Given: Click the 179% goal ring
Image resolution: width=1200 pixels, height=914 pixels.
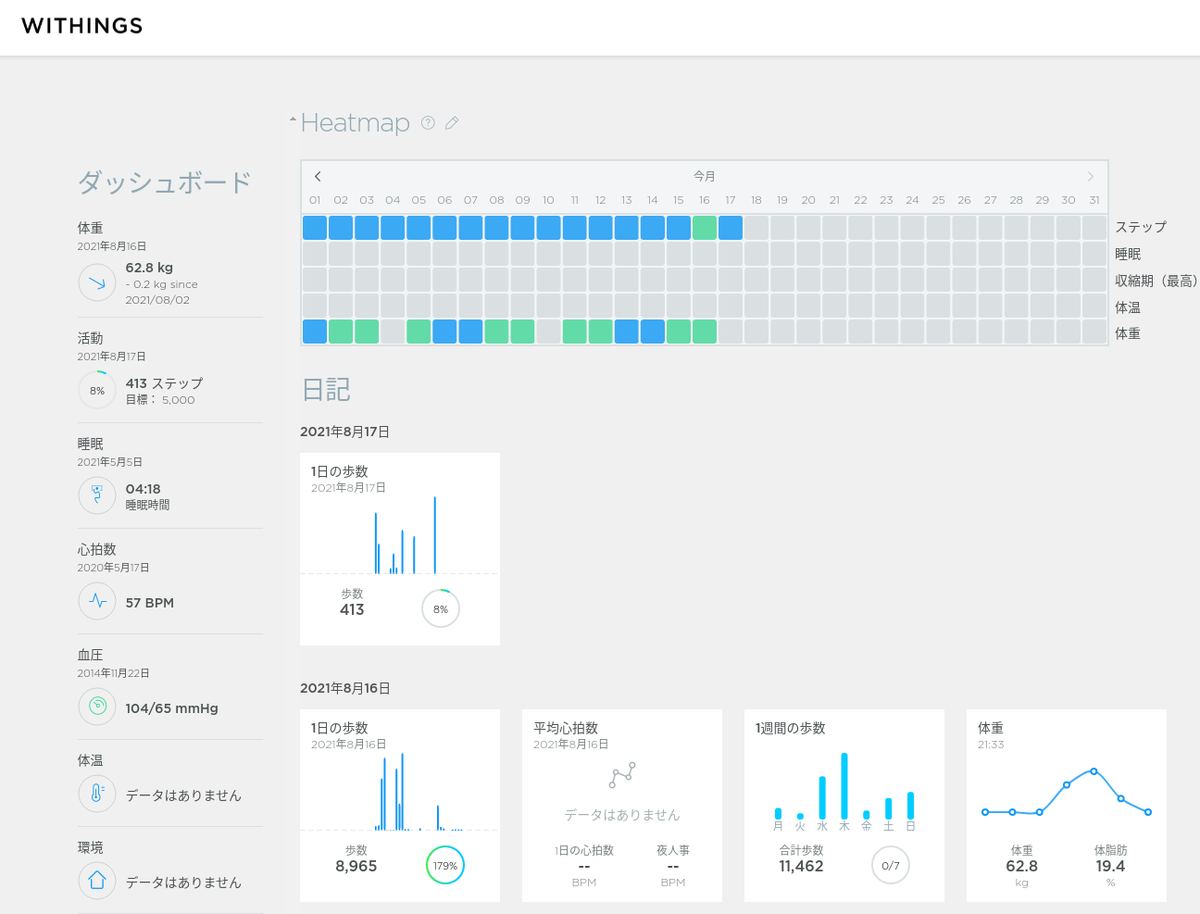Looking at the screenshot, I should coord(446,865).
